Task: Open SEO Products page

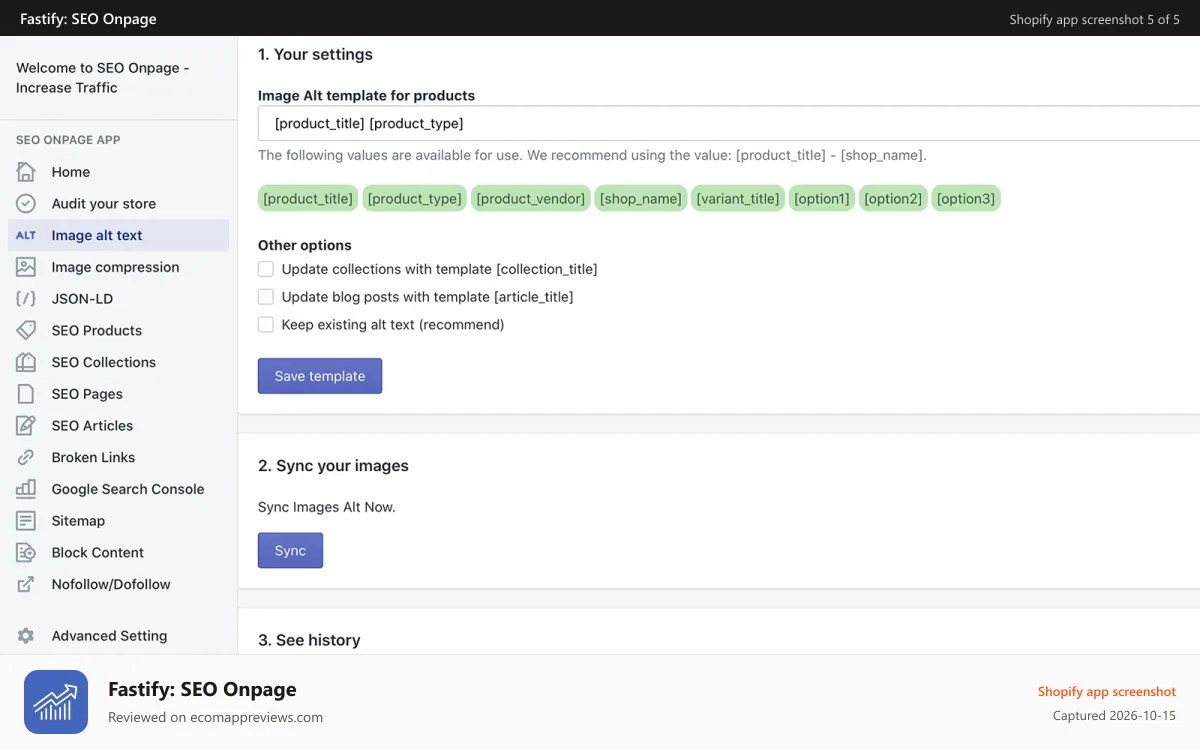Action: [118, 331]
